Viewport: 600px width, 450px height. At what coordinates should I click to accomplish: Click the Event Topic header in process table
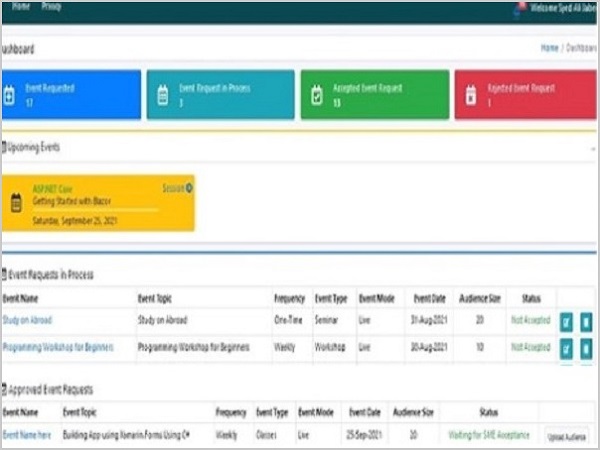pyautogui.click(x=155, y=298)
